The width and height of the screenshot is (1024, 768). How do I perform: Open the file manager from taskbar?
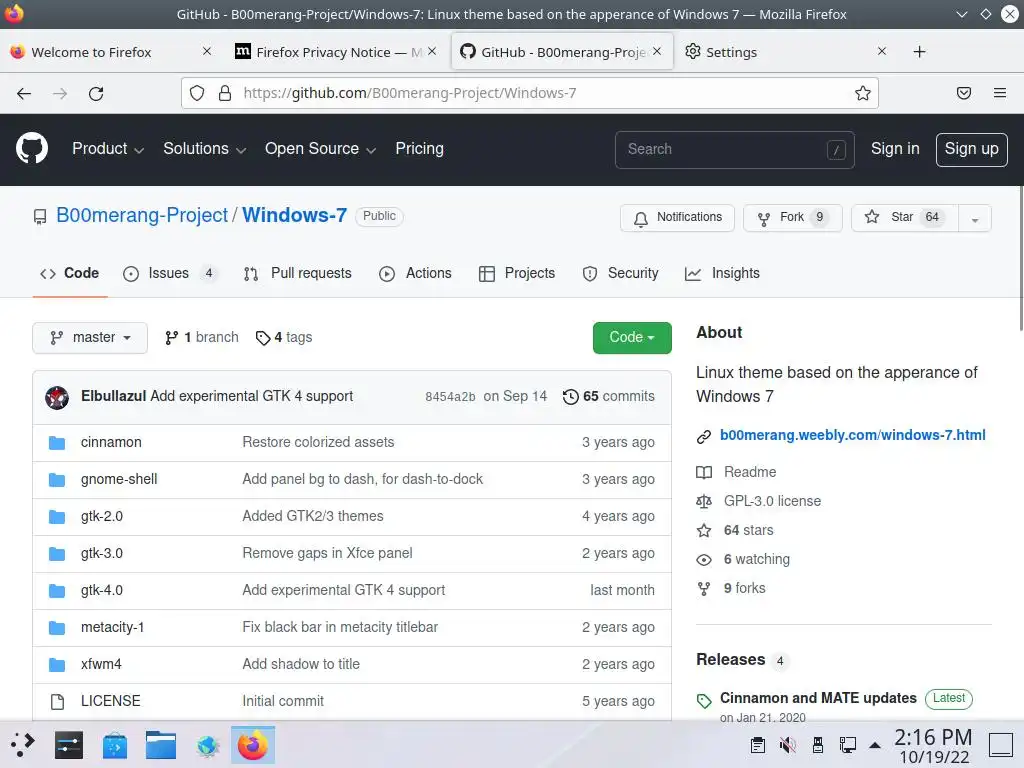pos(161,745)
